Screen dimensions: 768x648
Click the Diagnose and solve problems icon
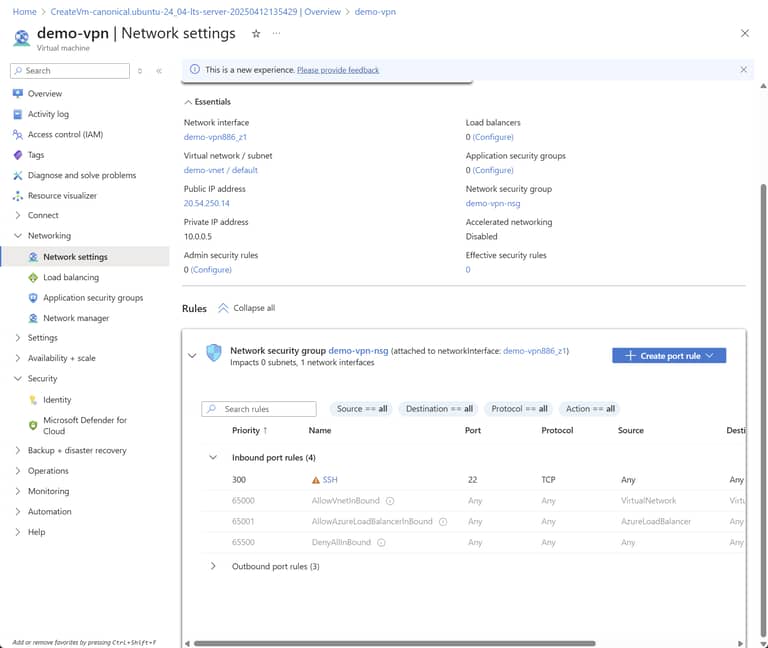tap(18, 175)
